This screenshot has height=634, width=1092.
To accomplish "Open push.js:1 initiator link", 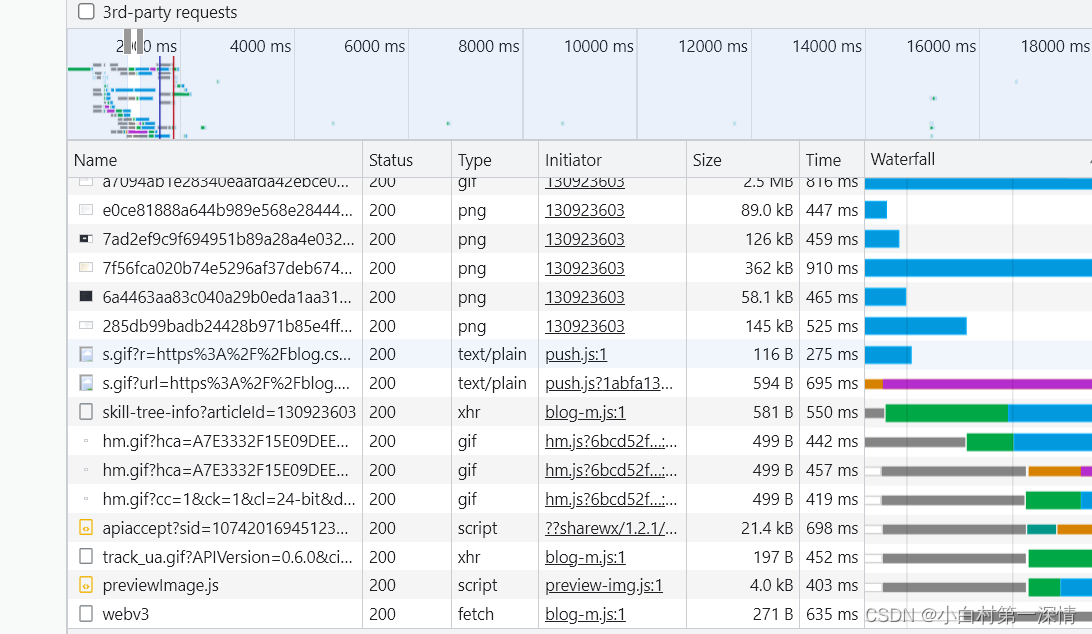I will point(576,354).
